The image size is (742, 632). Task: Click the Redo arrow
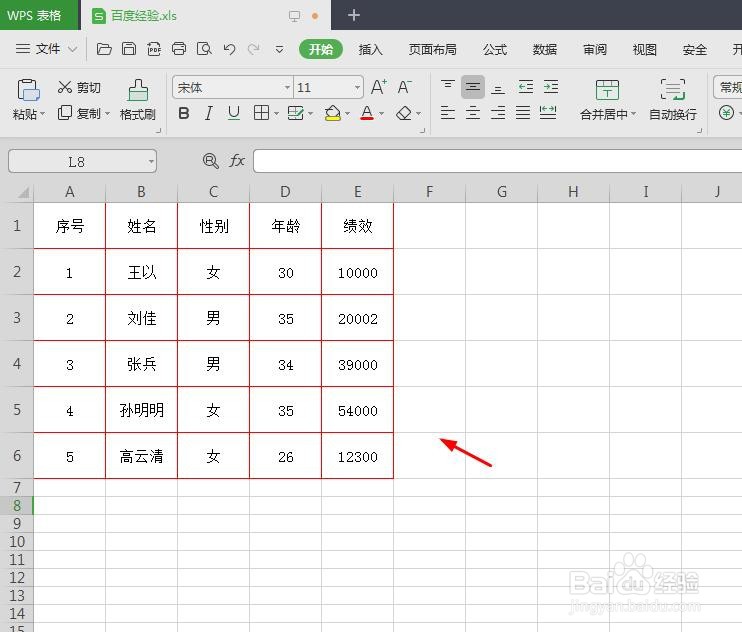point(254,49)
